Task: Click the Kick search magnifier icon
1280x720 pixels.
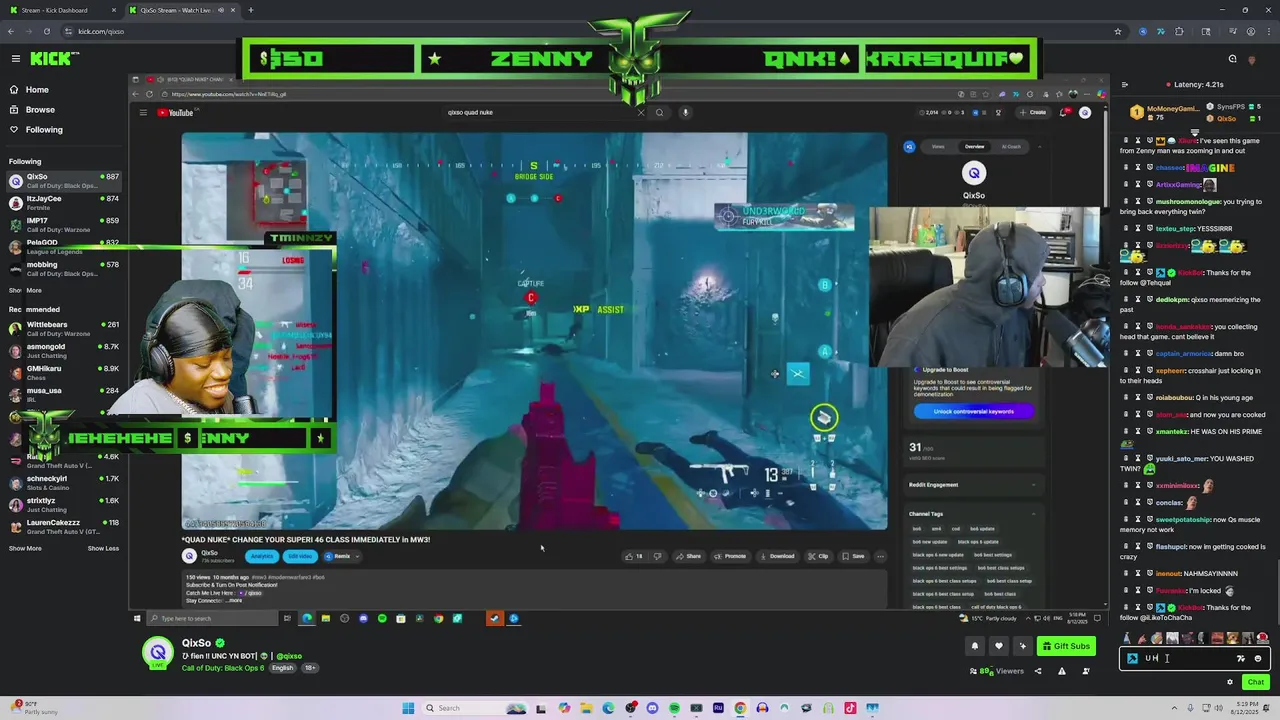Action: click(1232, 59)
